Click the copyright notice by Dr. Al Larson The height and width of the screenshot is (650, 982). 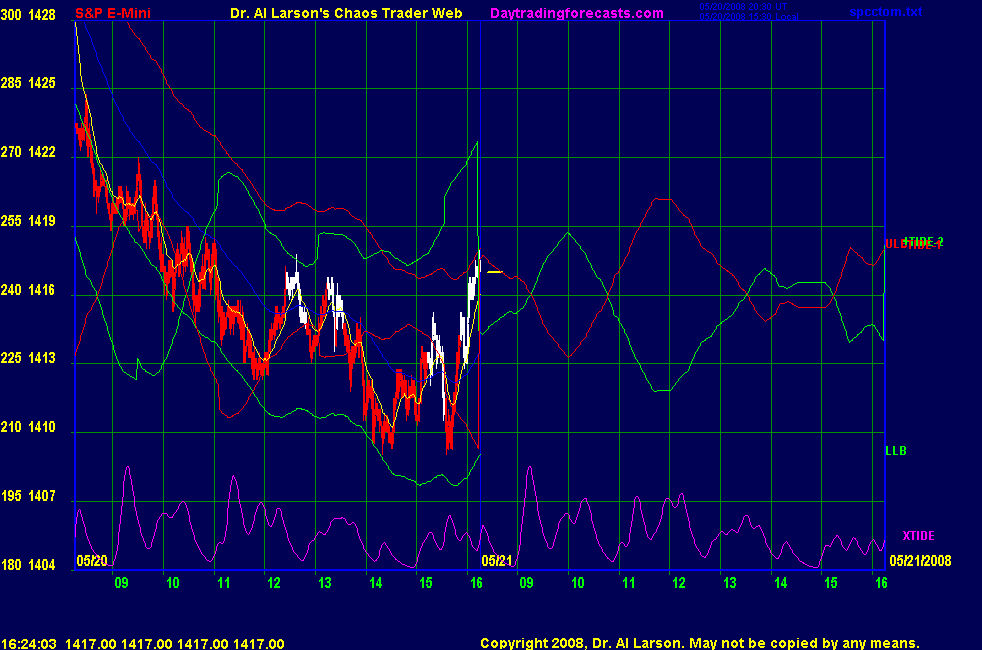[x=699, y=644]
